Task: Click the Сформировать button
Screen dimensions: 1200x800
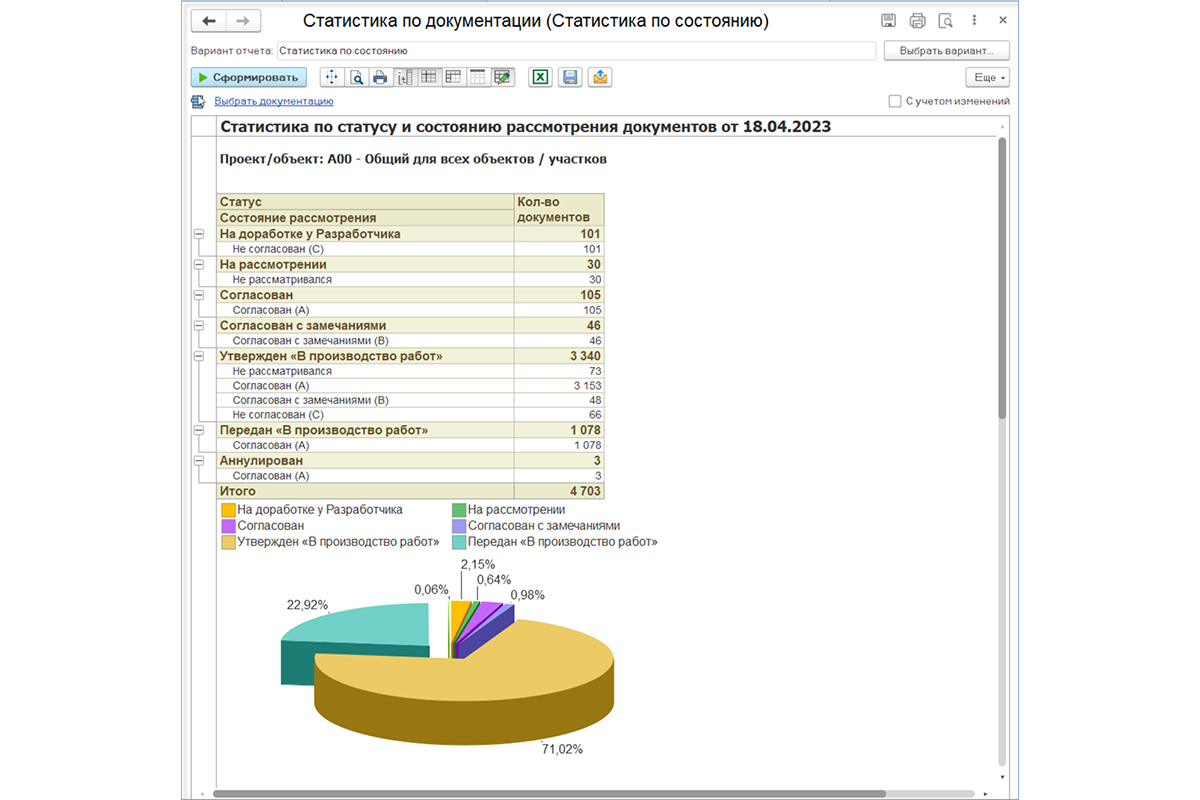Action: 249,77
